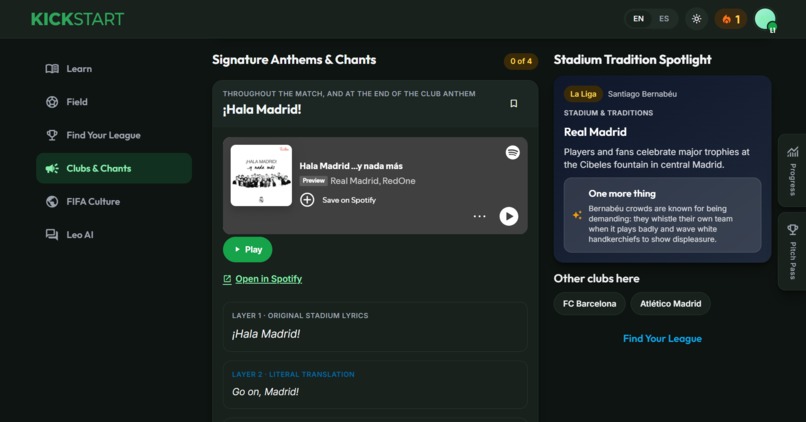806x422 pixels.
Task: Switch language to EN
Action: click(638, 19)
